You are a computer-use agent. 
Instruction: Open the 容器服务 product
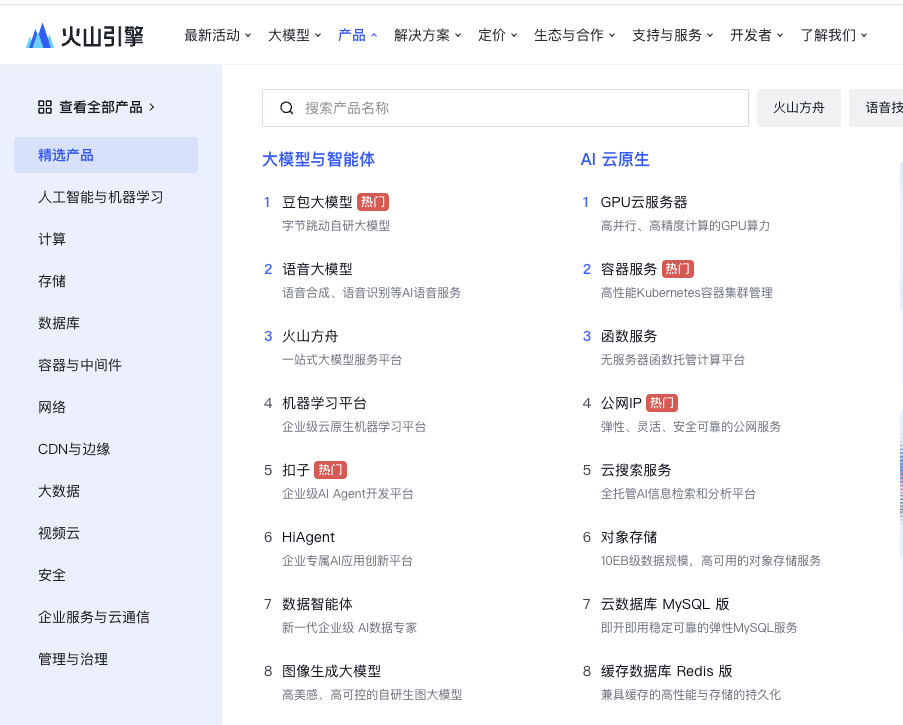629,269
